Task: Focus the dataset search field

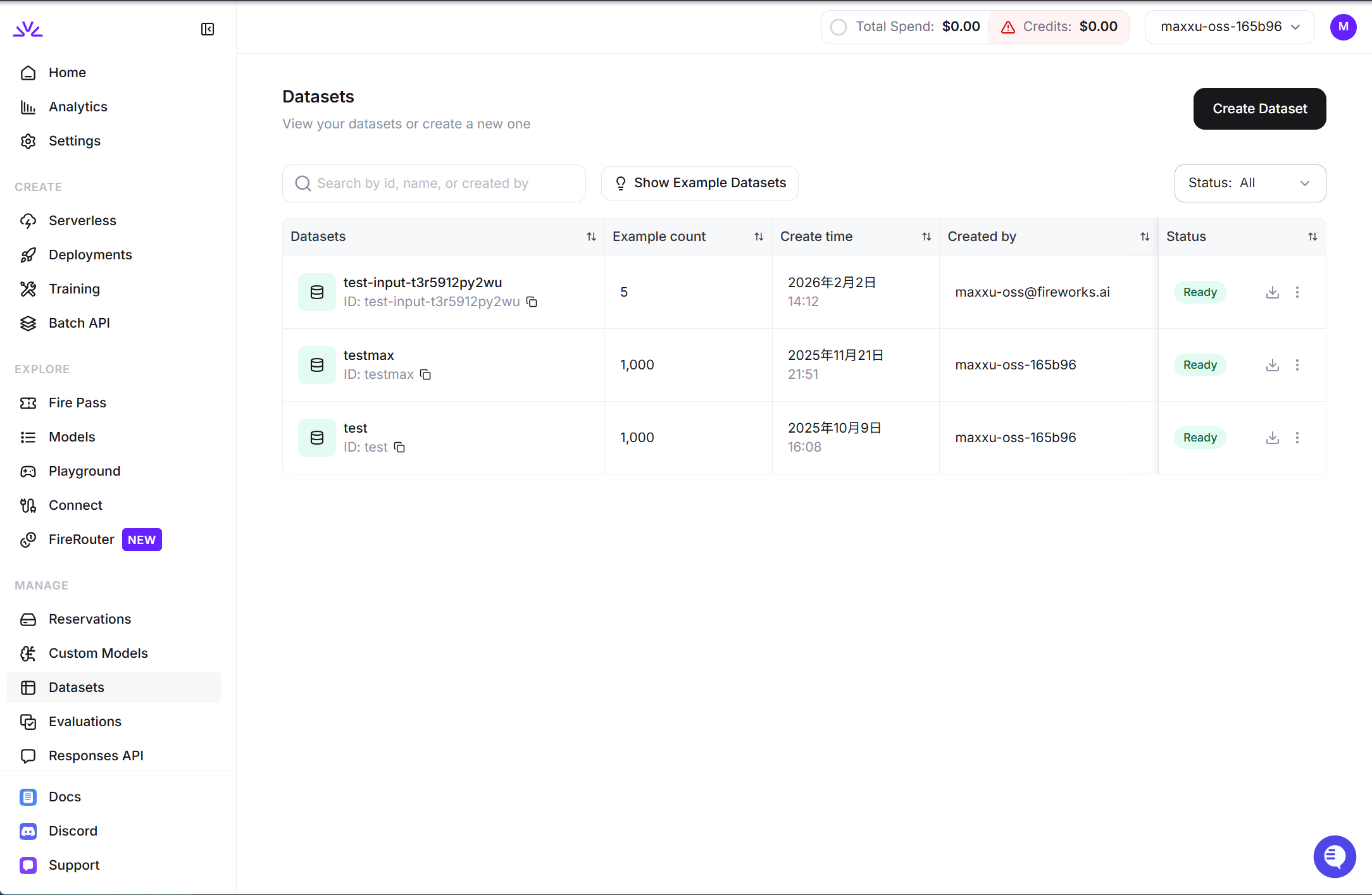Action: (x=434, y=183)
